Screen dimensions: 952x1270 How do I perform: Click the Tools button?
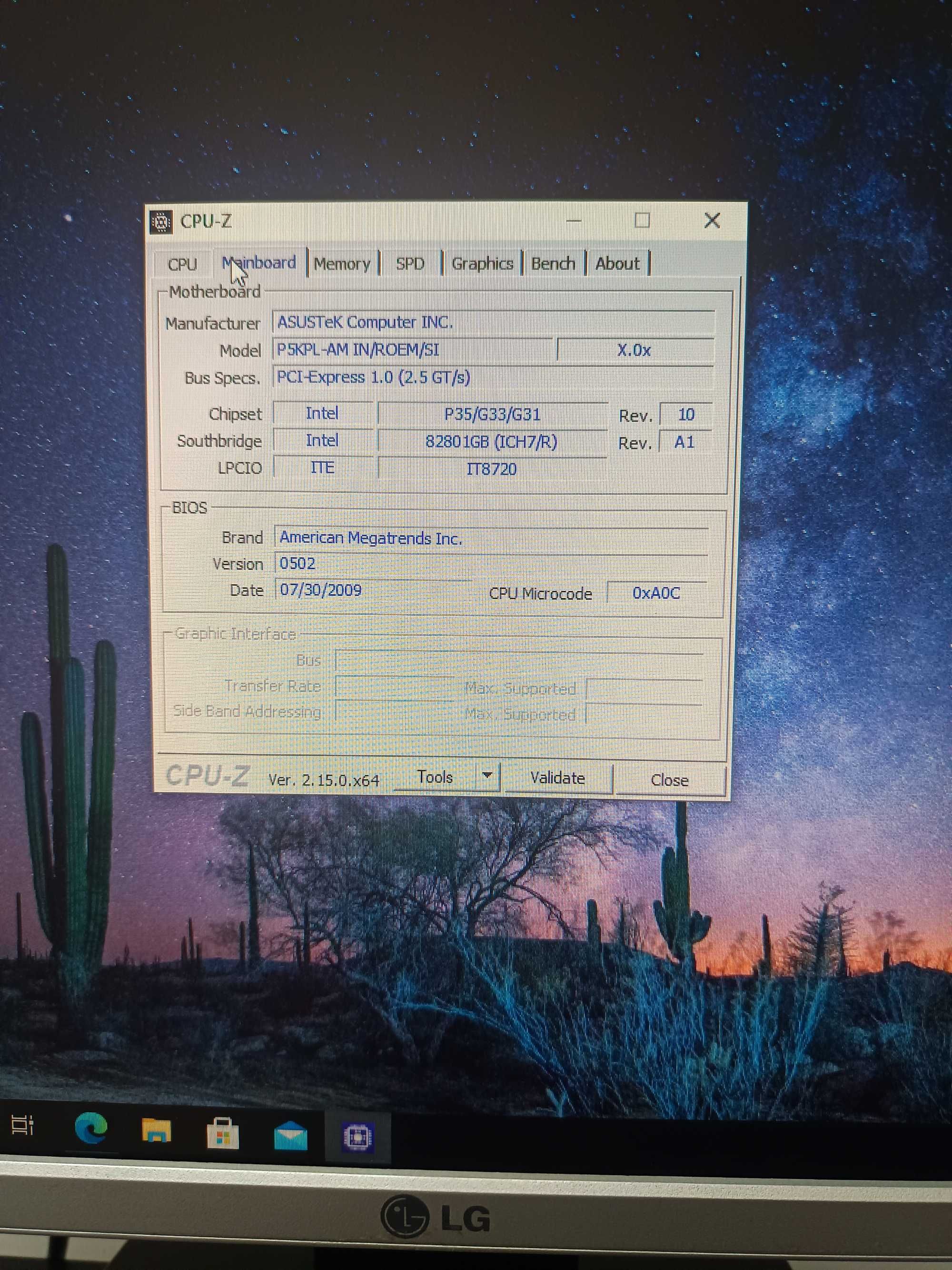[435, 778]
